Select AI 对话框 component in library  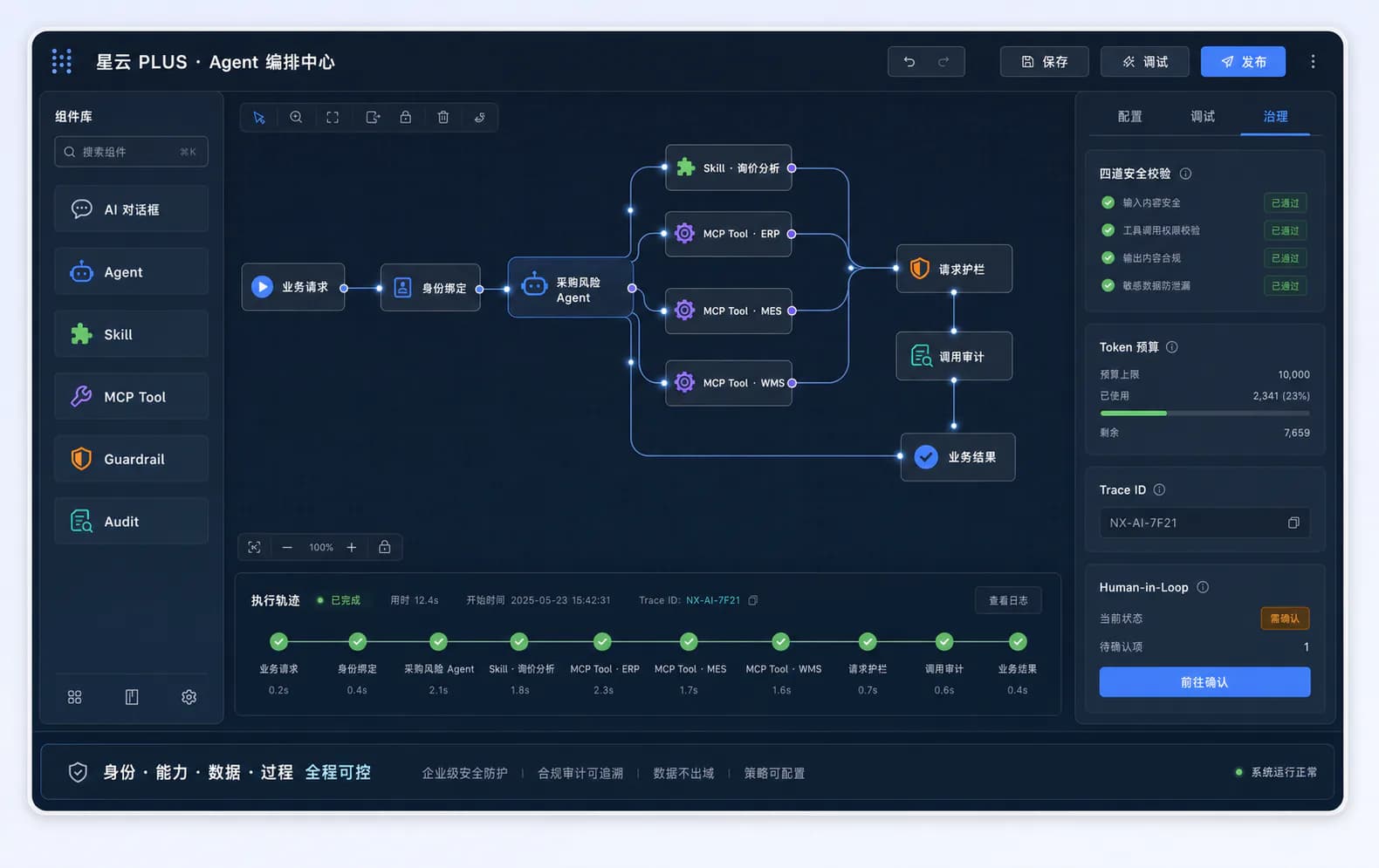point(131,209)
